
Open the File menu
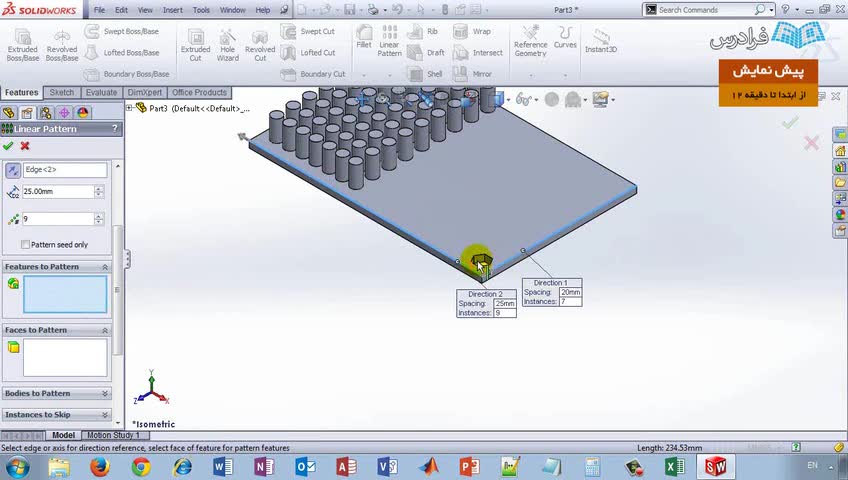100,10
